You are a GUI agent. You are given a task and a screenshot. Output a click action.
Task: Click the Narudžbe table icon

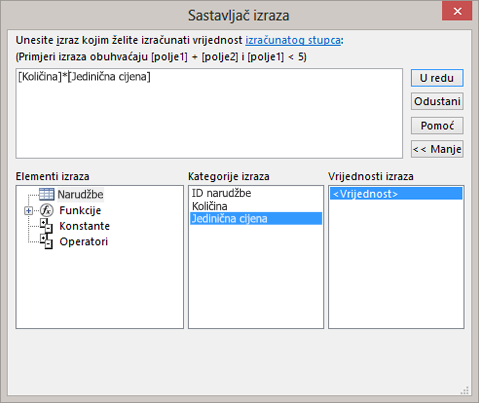pyautogui.click(x=46, y=194)
